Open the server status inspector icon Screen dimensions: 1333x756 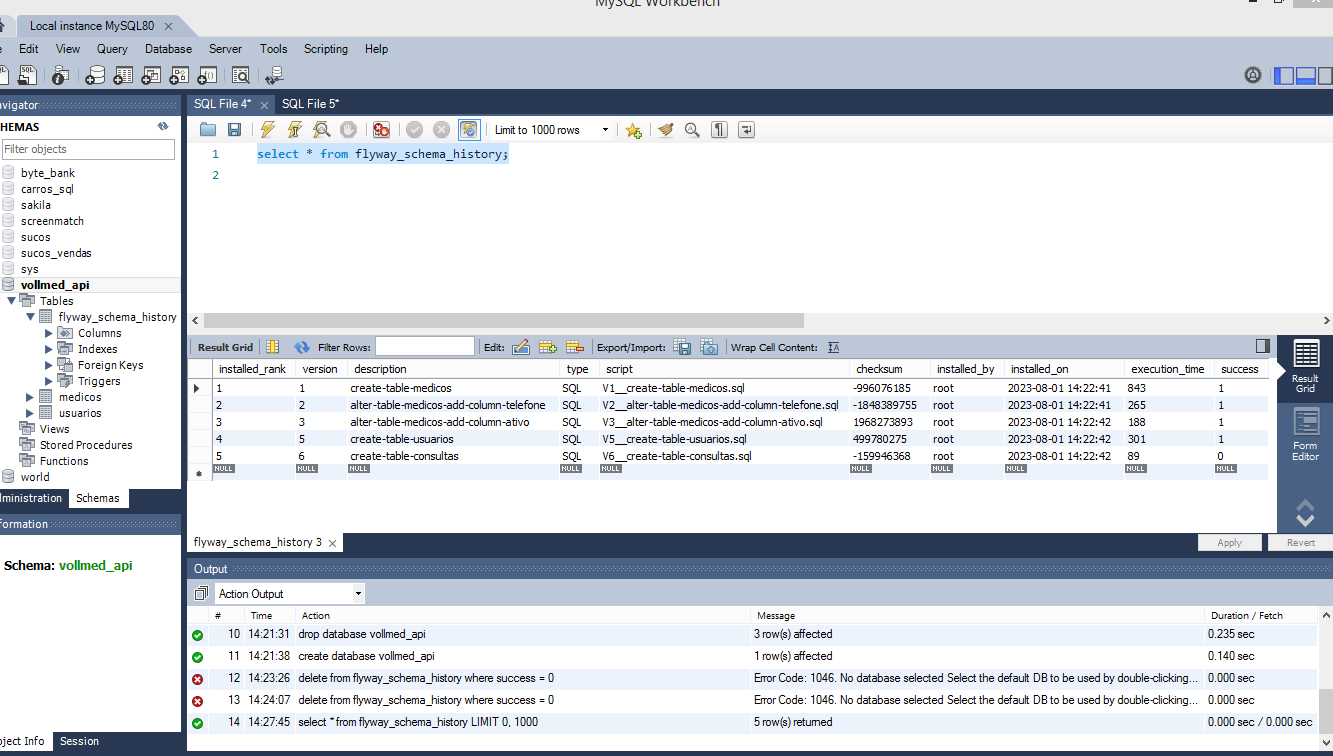60,75
